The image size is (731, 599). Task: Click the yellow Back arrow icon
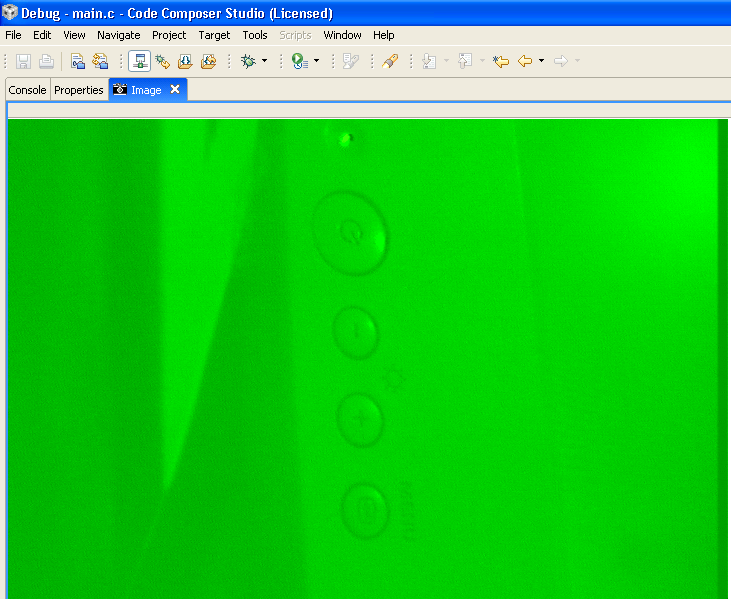pos(525,61)
